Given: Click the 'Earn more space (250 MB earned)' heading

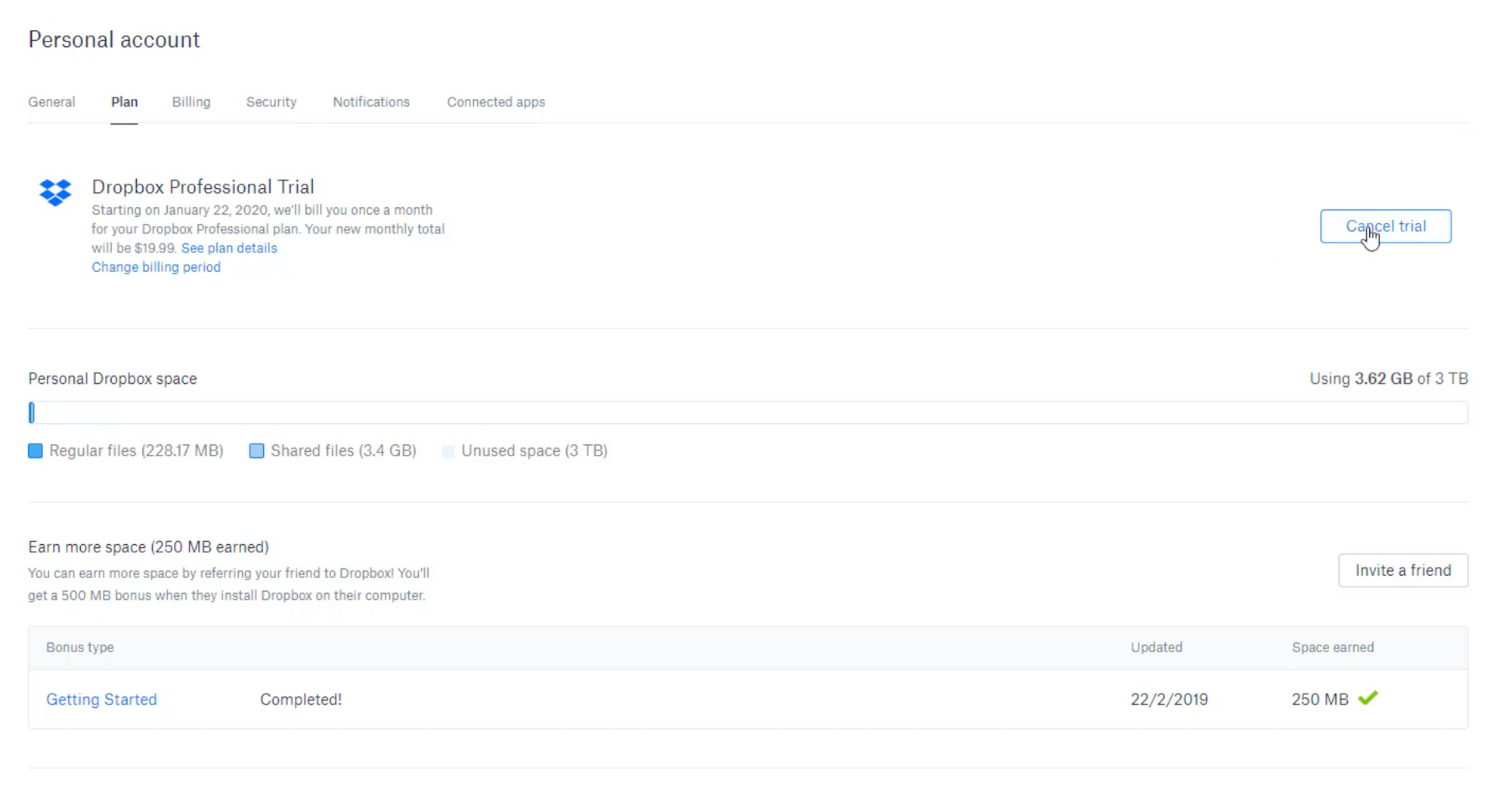Looking at the screenshot, I should coord(148,547).
